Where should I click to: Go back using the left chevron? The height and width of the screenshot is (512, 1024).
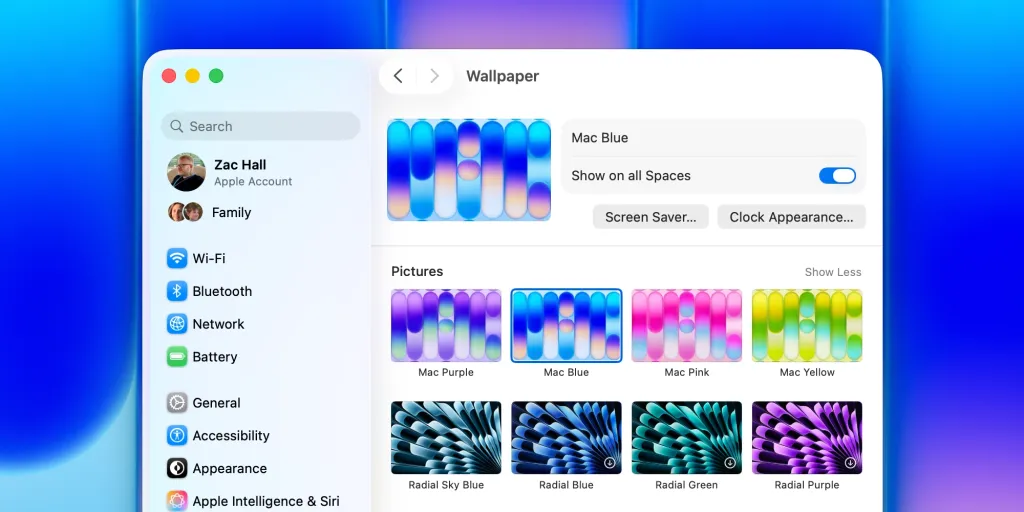398,76
